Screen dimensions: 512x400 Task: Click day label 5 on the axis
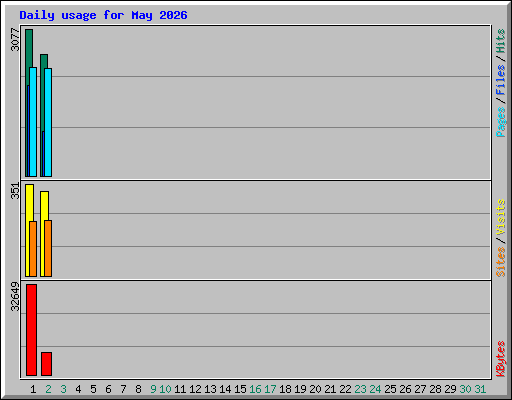[93, 389]
